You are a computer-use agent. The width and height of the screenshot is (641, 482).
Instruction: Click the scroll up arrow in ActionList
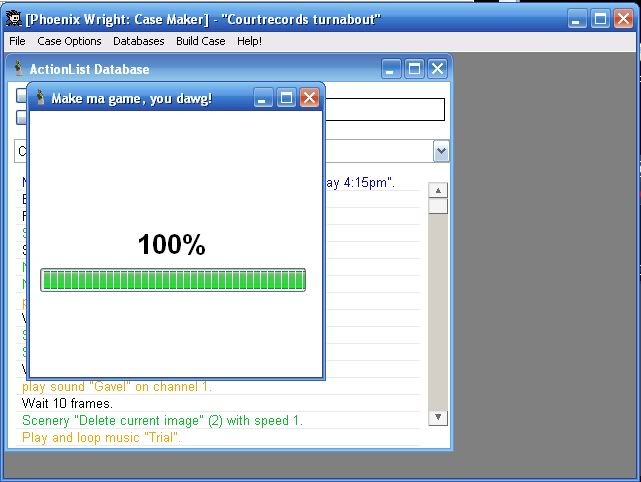(x=438, y=191)
